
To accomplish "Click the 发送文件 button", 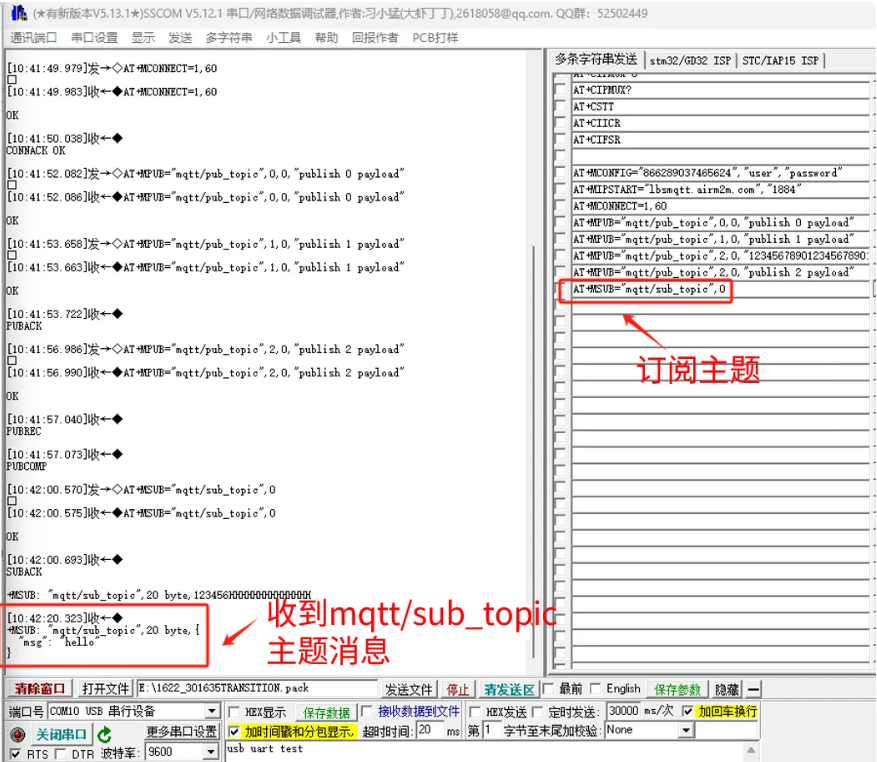I will tap(408, 689).
